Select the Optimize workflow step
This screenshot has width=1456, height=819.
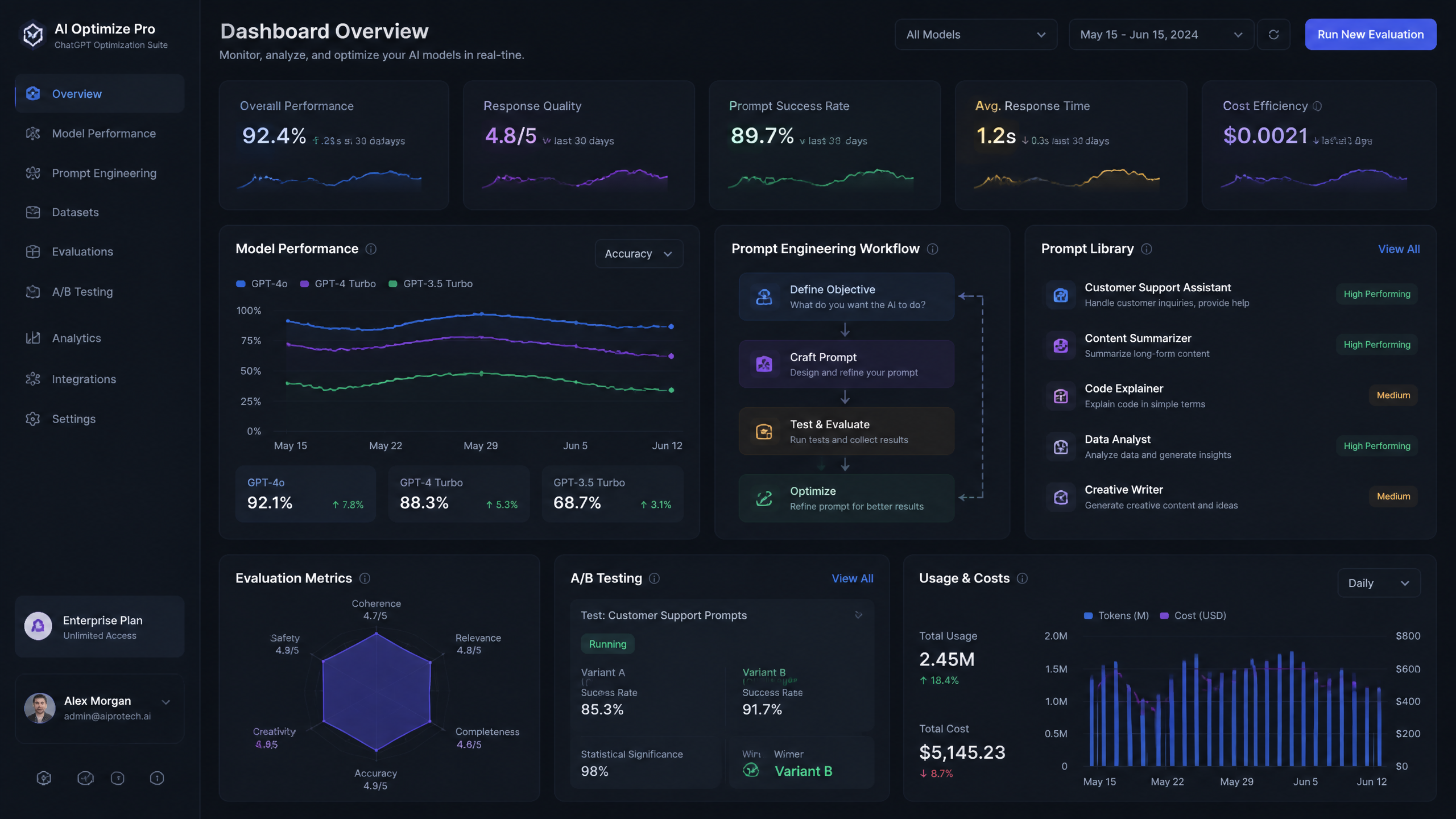click(x=846, y=498)
